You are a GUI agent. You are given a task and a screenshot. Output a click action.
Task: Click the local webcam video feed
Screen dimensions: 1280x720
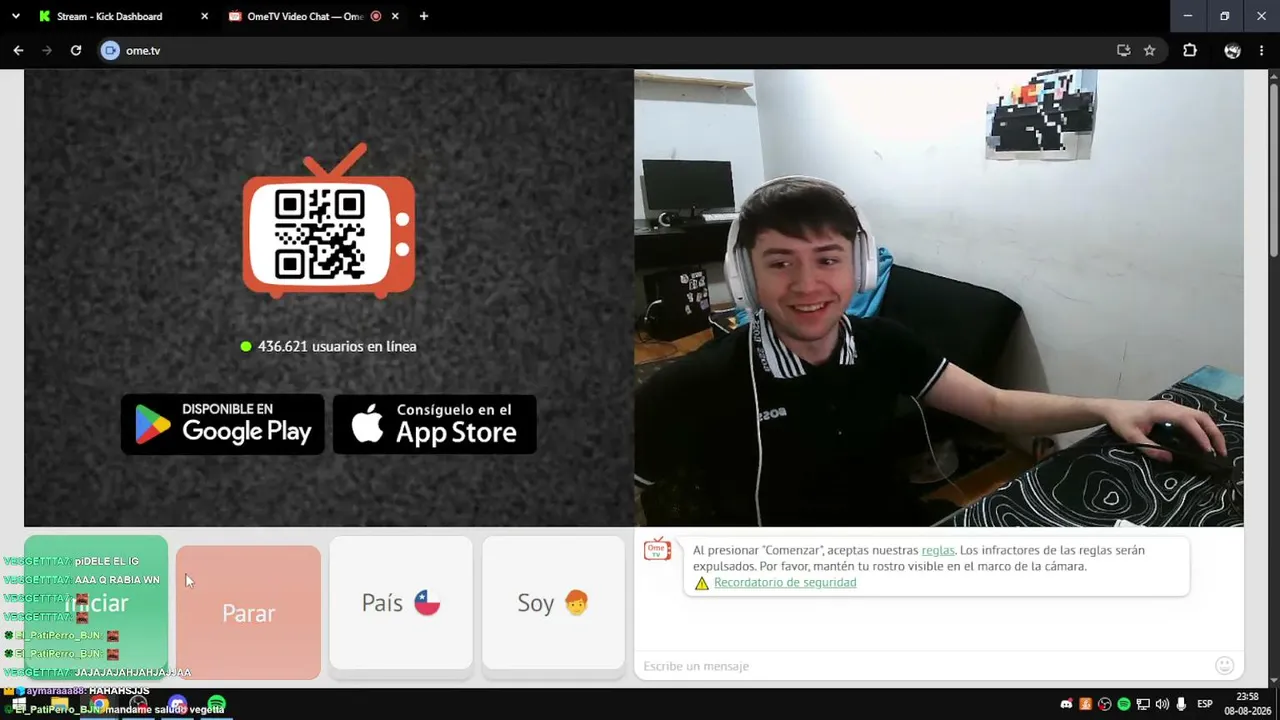click(x=939, y=298)
